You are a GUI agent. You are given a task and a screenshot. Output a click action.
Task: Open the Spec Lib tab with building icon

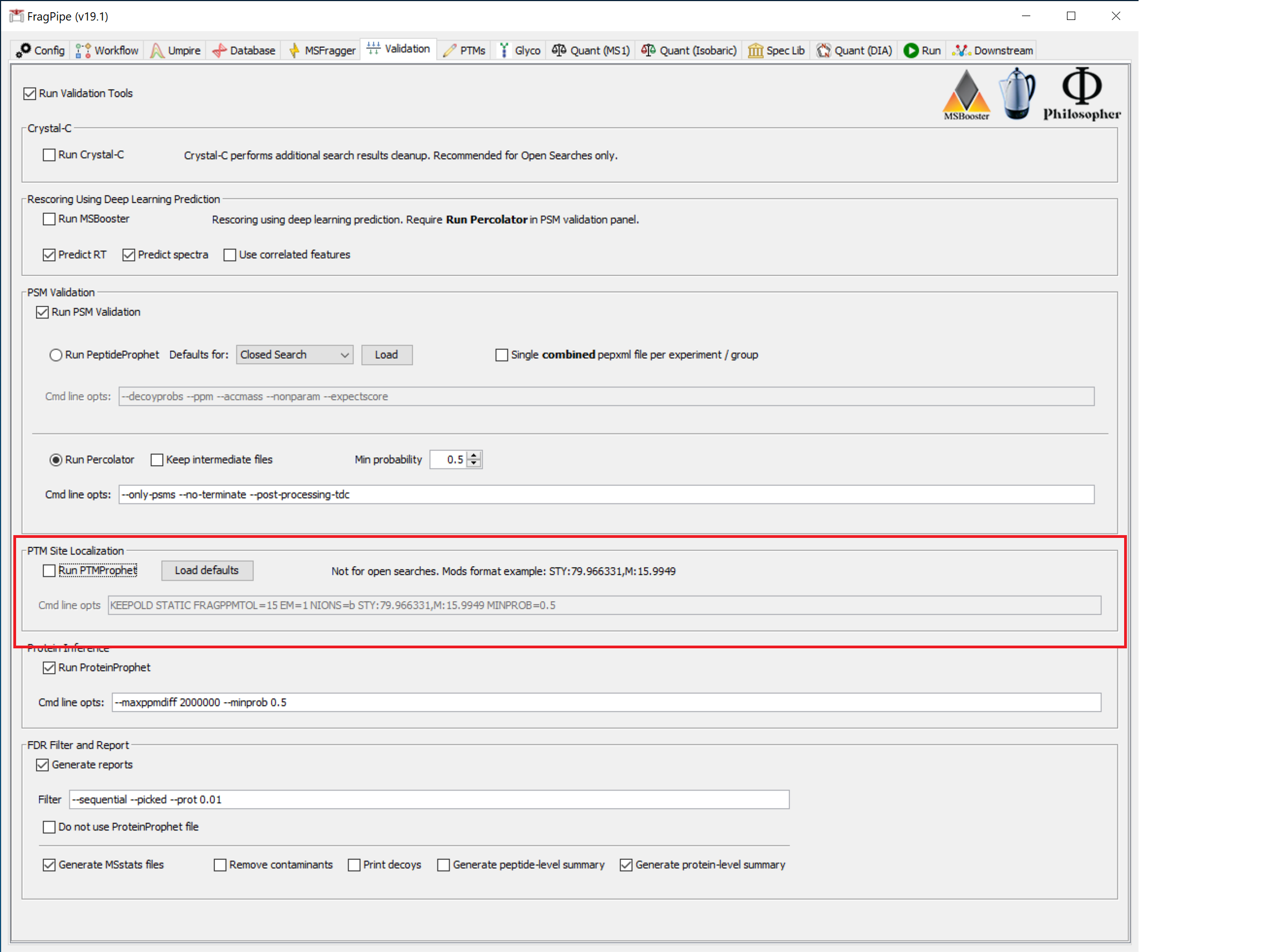point(776,50)
